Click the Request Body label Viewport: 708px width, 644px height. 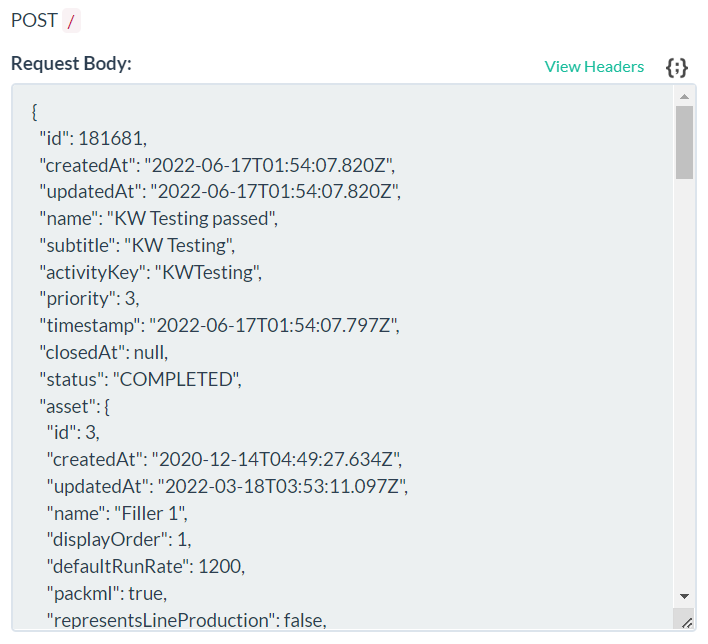pyautogui.click(x=71, y=64)
